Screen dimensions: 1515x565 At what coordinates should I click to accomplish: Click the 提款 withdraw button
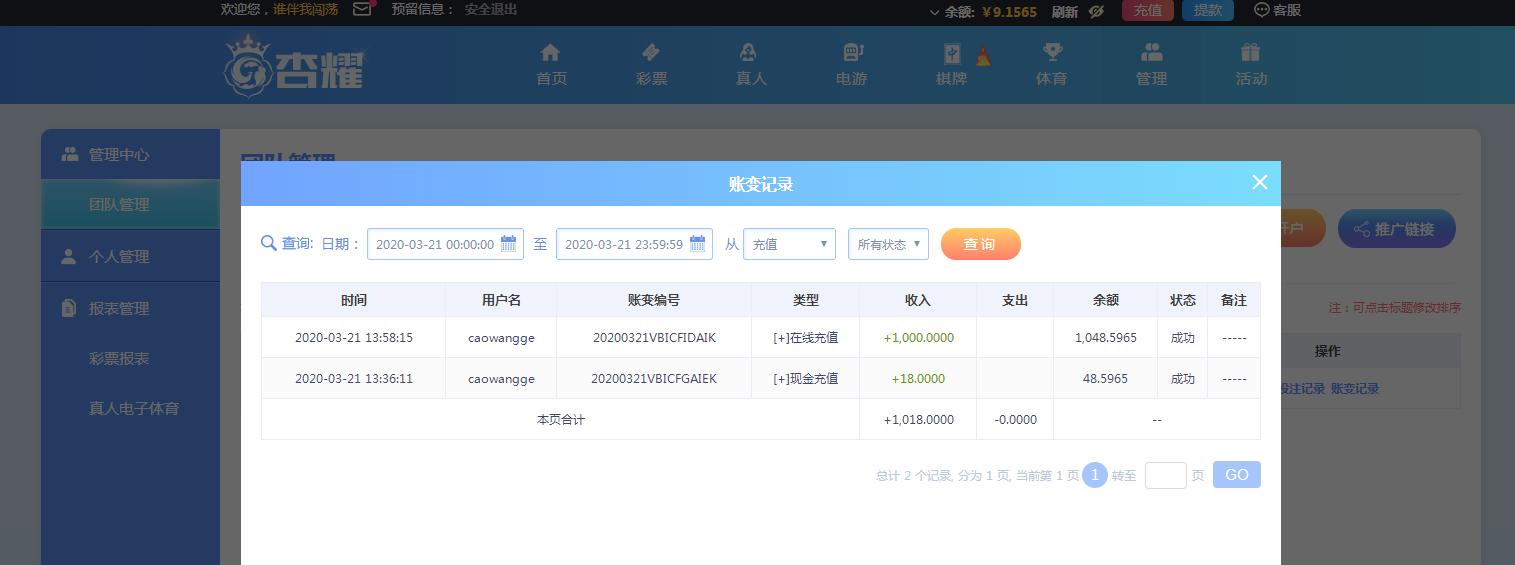[x=1208, y=10]
